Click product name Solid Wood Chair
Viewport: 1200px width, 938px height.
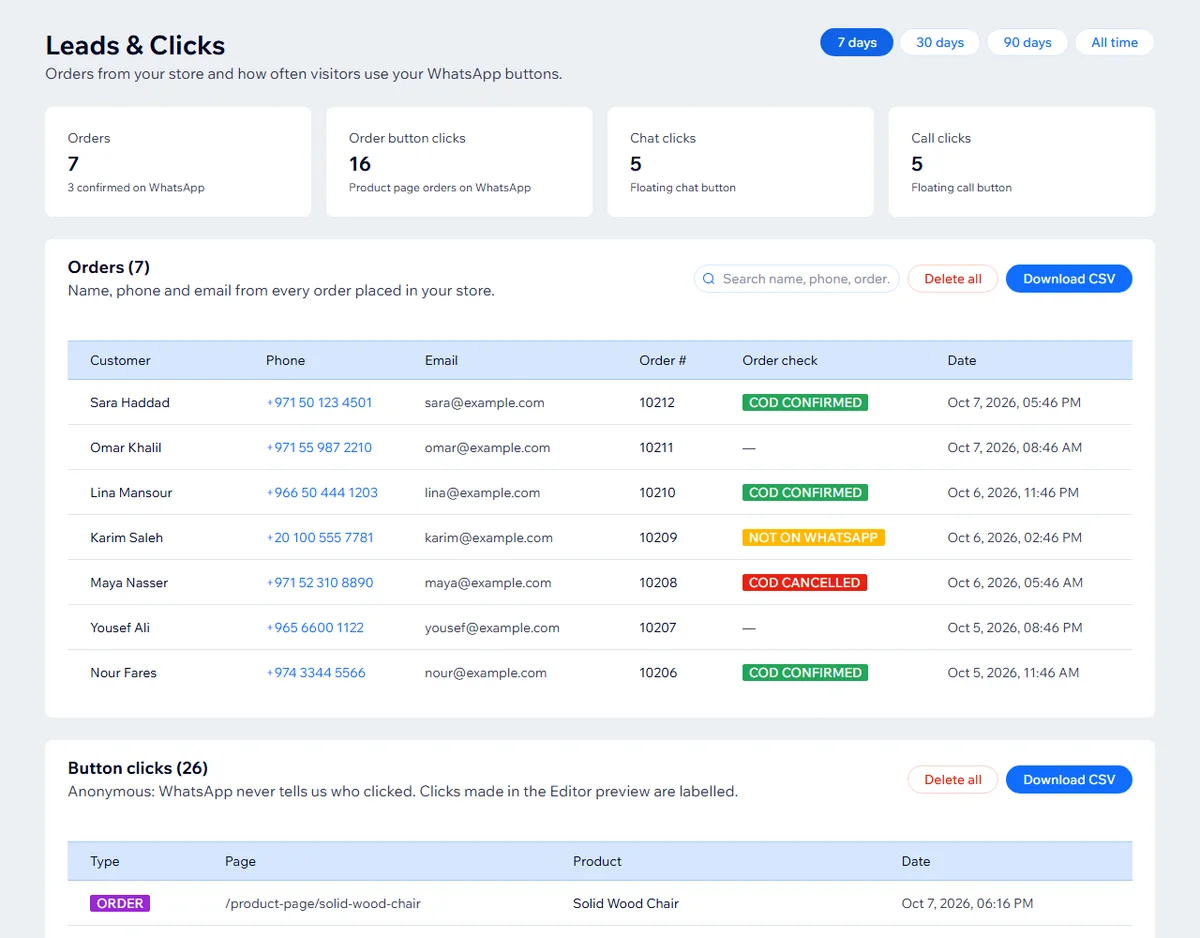pyautogui.click(x=626, y=904)
